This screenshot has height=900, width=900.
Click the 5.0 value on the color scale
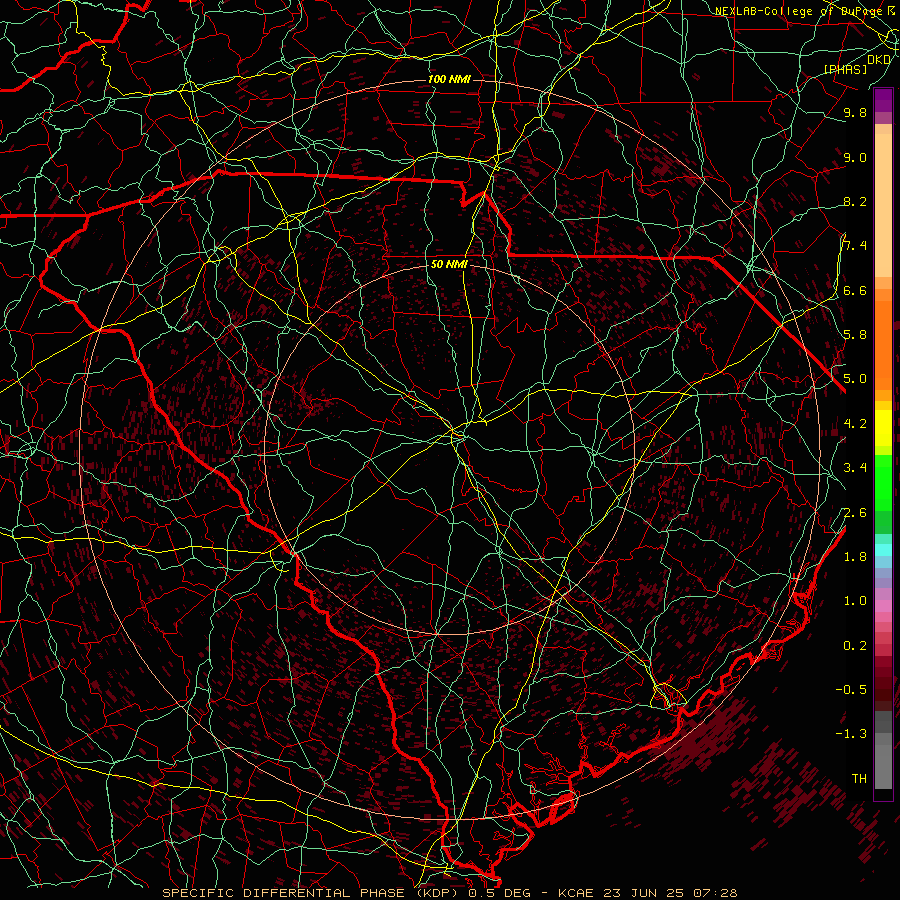pyautogui.click(x=855, y=379)
